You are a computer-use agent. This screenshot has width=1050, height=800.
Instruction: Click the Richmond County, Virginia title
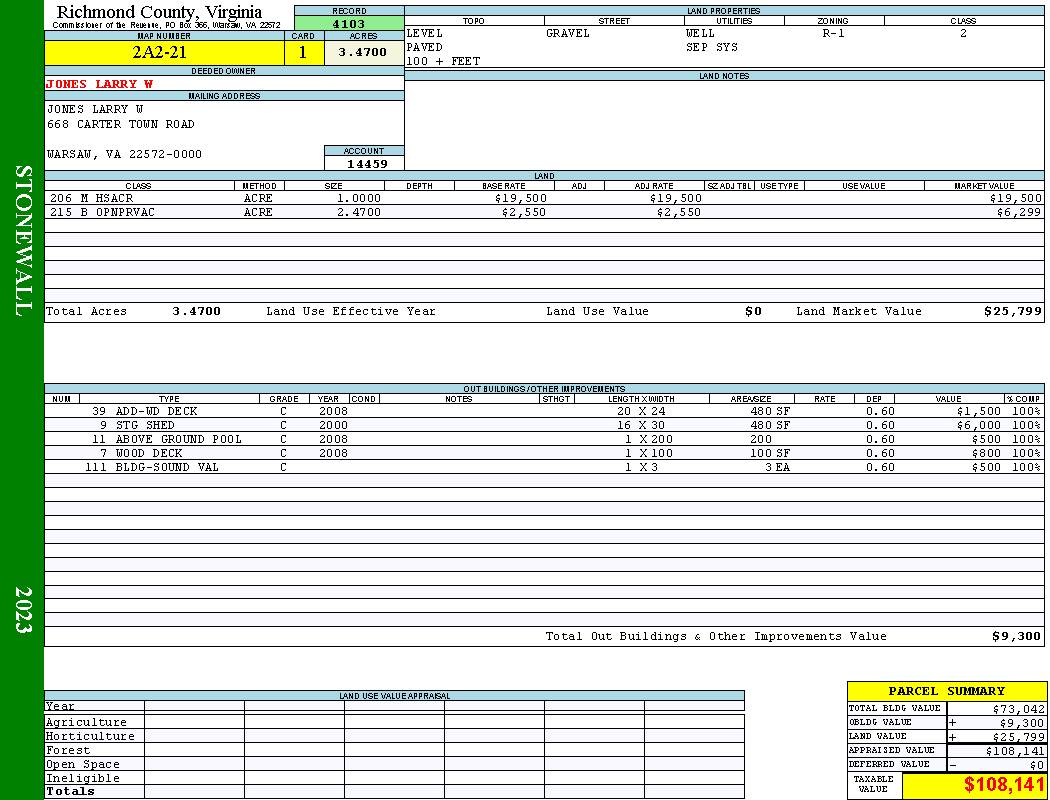159,12
